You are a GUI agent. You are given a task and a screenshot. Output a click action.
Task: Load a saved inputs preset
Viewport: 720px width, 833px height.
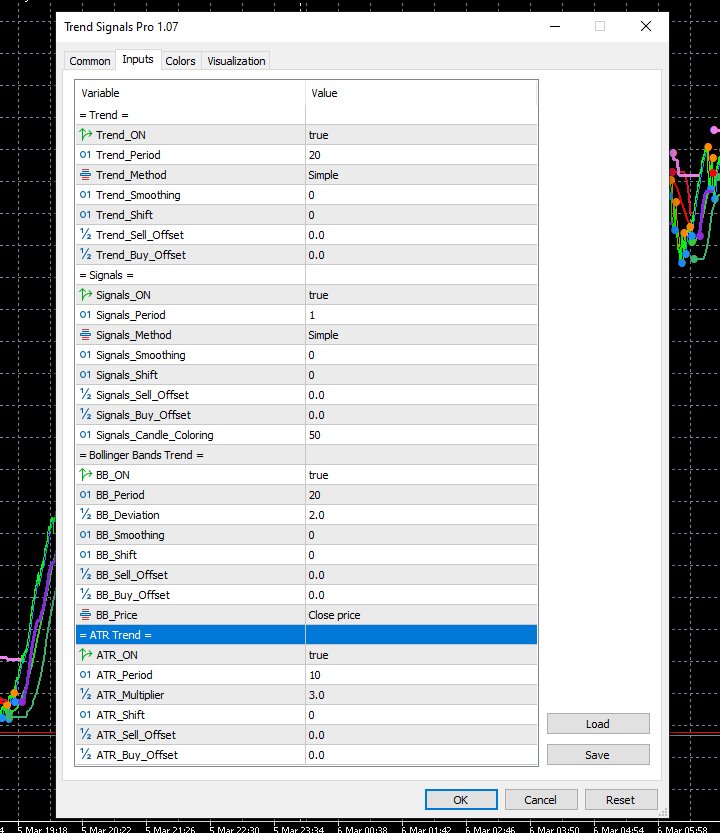[x=598, y=724]
